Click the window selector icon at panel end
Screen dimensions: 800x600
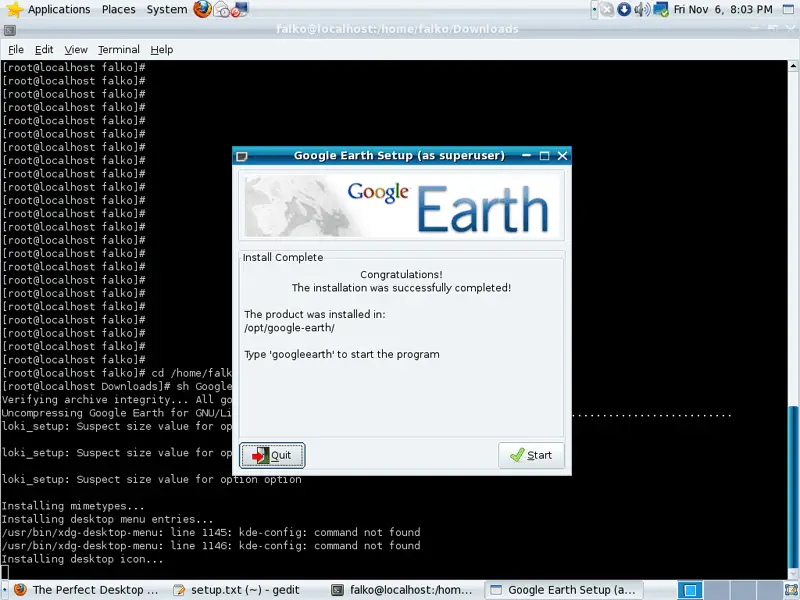[x=789, y=9]
